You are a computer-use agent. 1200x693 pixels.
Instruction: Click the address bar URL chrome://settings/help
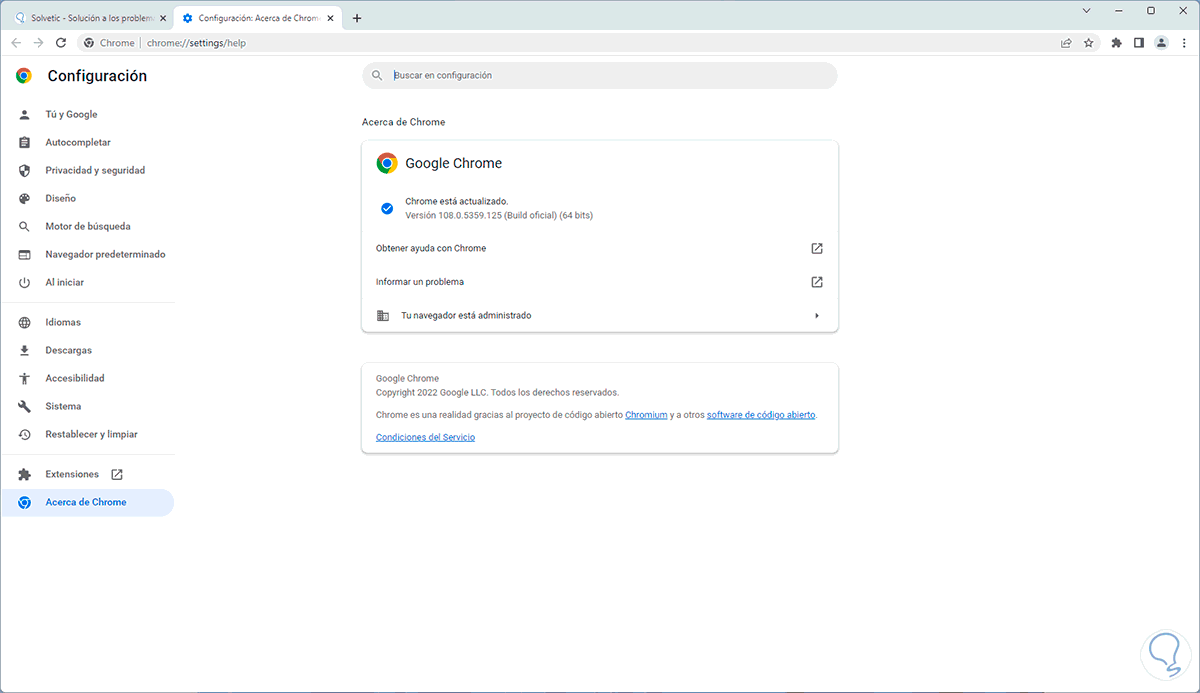click(x=196, y=43)
